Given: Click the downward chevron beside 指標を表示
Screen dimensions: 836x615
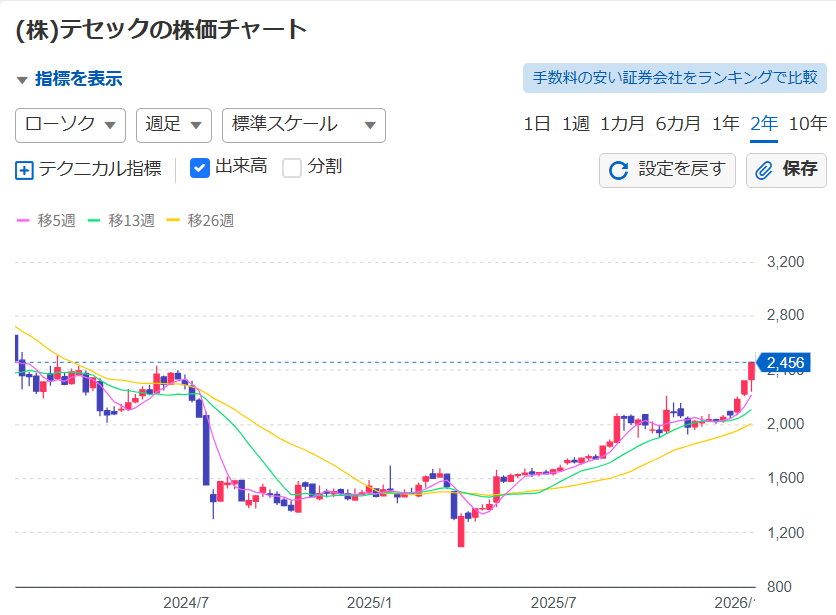Looking at the screenshot, I should [22, 78].
